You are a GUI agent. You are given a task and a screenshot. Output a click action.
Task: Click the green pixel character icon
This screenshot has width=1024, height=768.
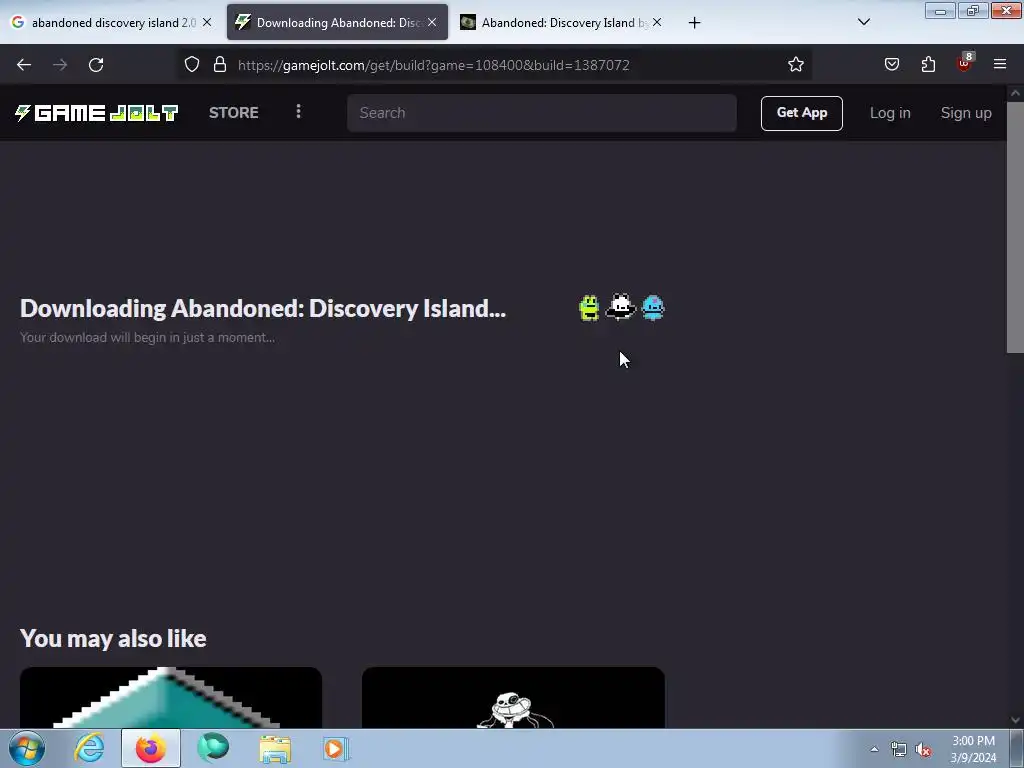[x=589, y=308]
